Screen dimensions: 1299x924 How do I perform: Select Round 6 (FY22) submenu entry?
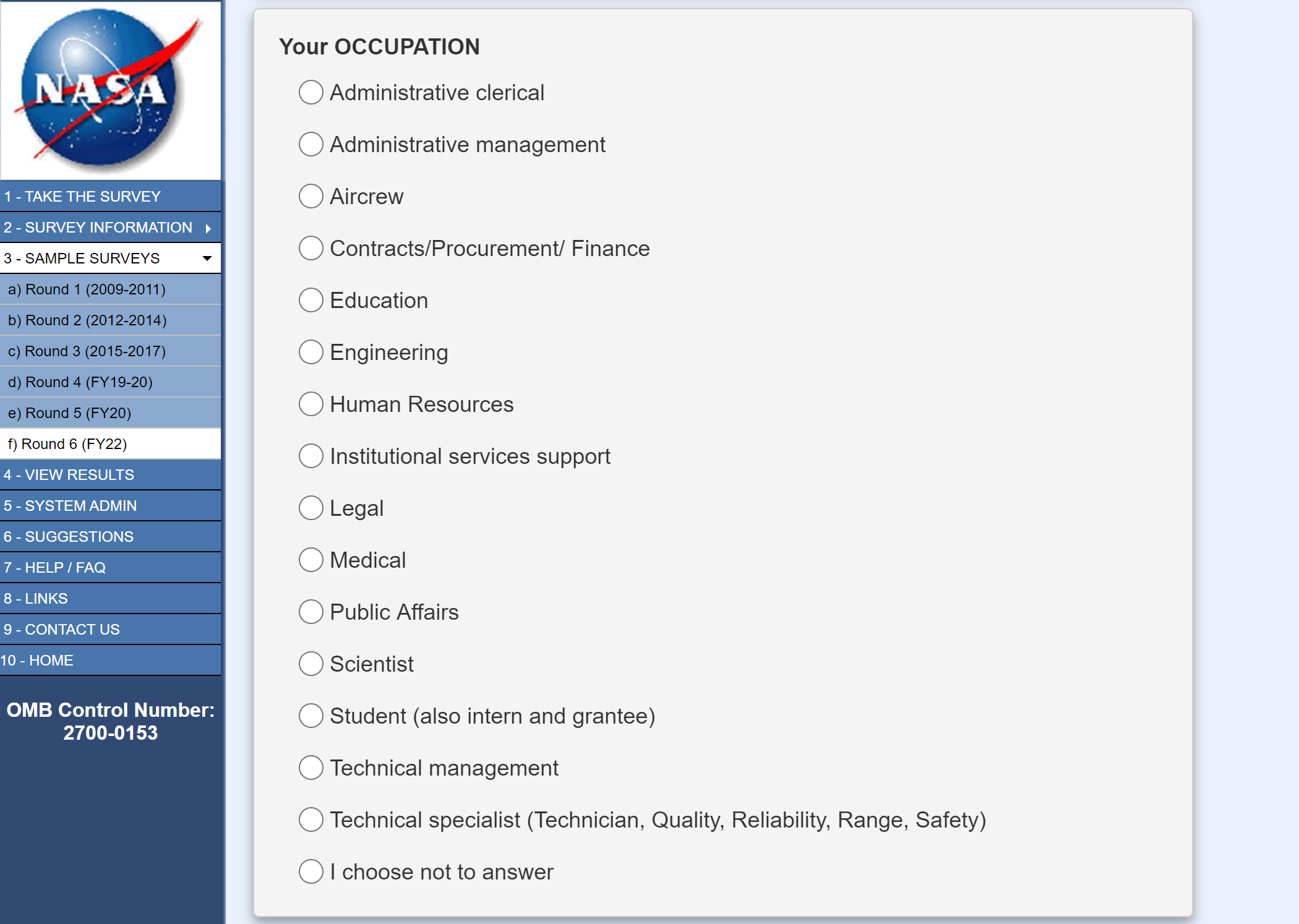pyautogui.click(x=67, y=444)
